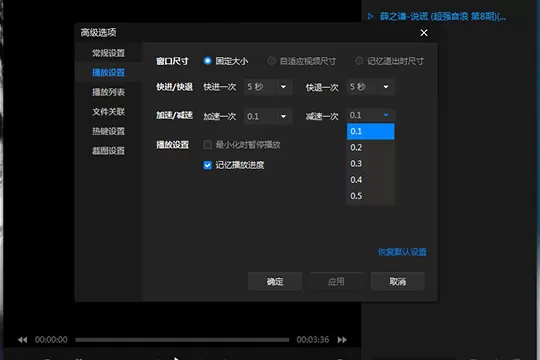Go to 热键设置 section
The height and width of the screenshot is (360, 540).
point(108,131)
